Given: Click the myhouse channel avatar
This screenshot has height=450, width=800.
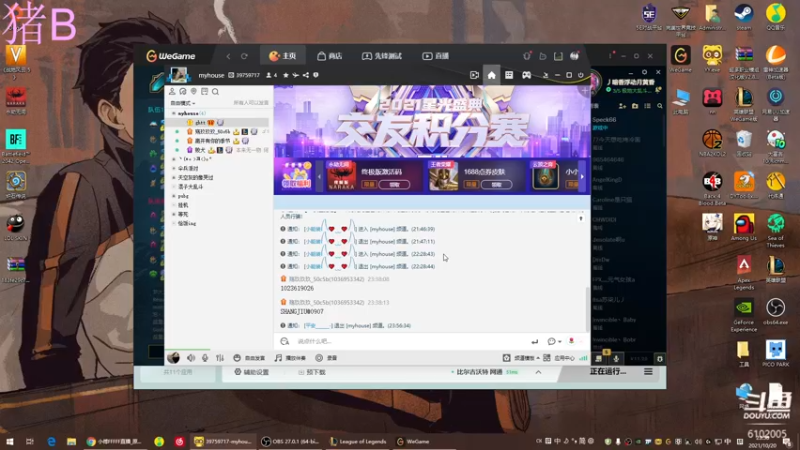Looking at the screenshot, I should click(179, 76).
